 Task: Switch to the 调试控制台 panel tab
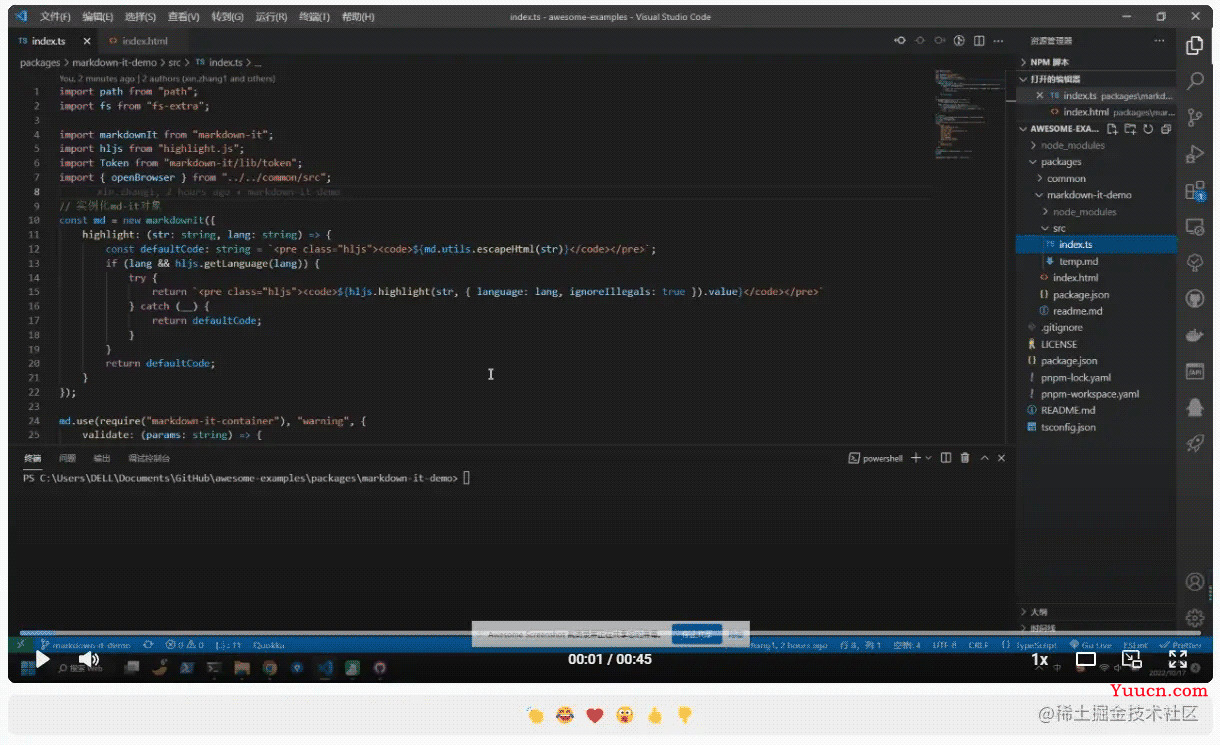pos(148,458)
